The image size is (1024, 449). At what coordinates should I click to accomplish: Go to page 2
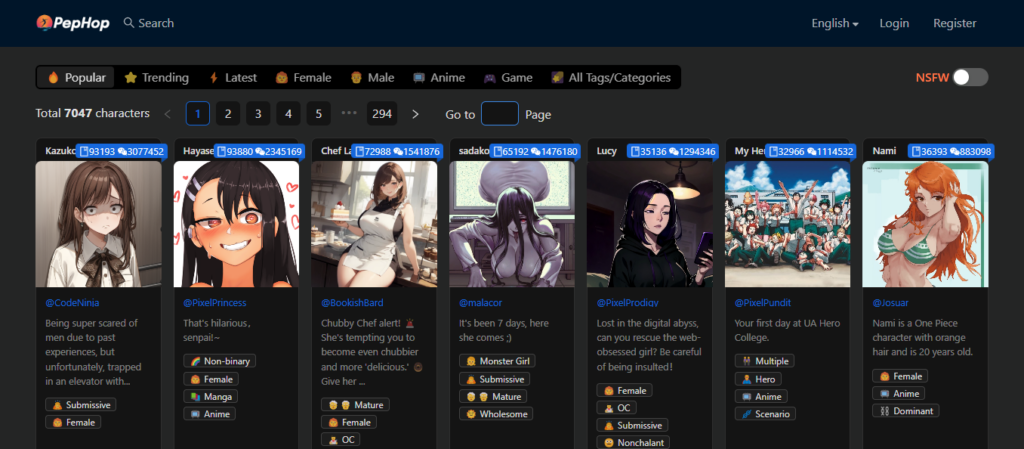(228, 114)
